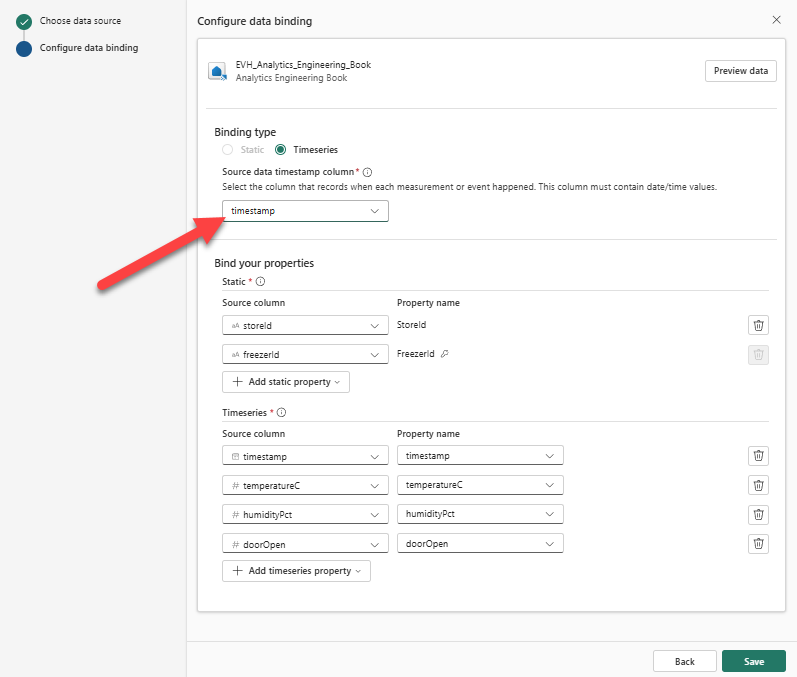Viewport: 797px width, 677px height.
Task: Select the Timeseries binding type
Action: 281,150
